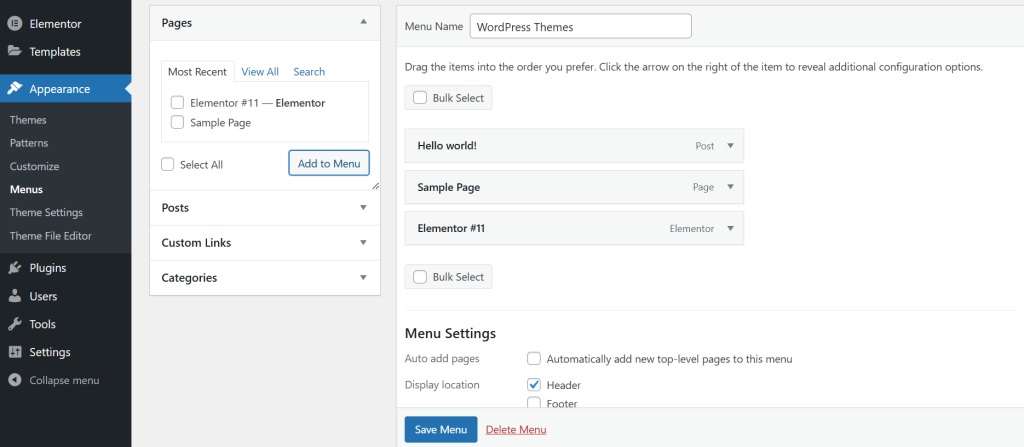Enable automatically add new top-level pages
This screenshot has height=447, width=1024.
[534, 358]
